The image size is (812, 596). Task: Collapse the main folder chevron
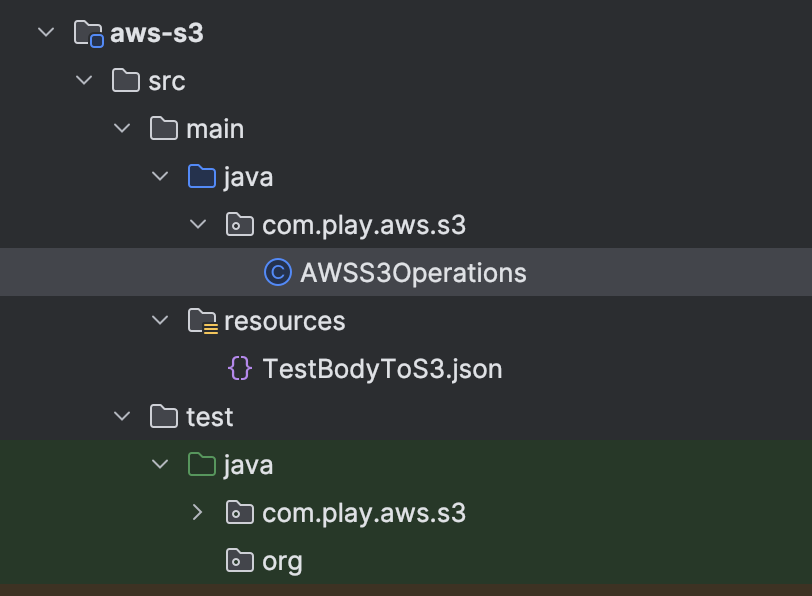[122, 128]
